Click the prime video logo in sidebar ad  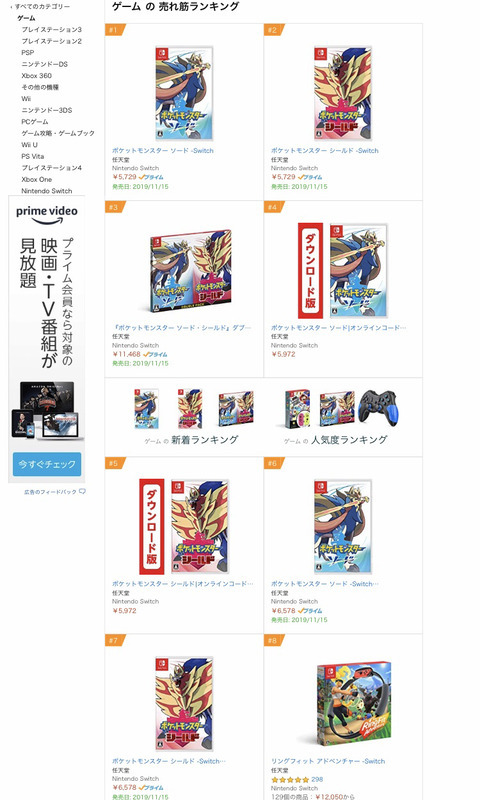pos(46,214)
